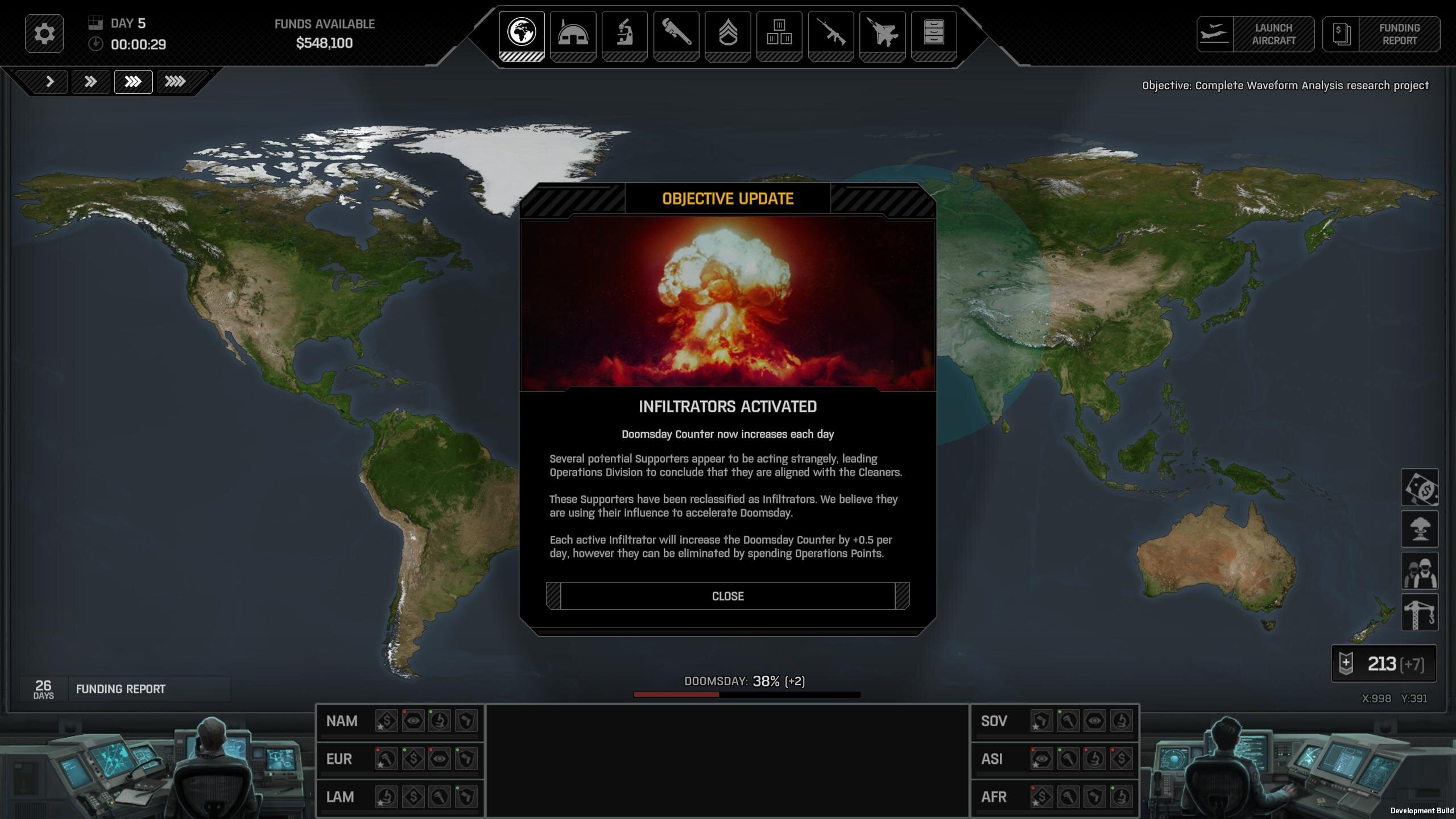Open the engineering wrench tab
Image resolution: width=1456 pixels, height=819 pixels.
click(x=676, y=34)
